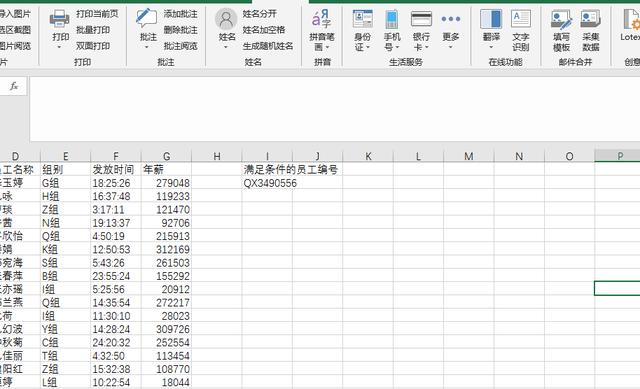Click the 翻译 translate icon
The width and height of the screenshot is (640, 389).
[x=491, y=19]
